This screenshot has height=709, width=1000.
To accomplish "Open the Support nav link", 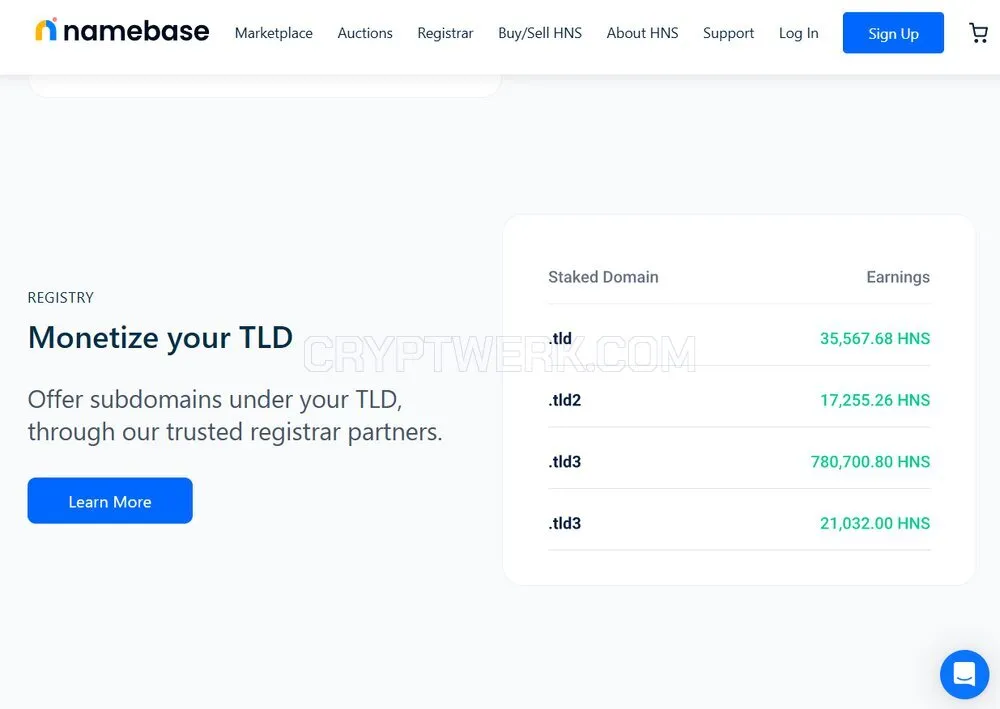I will click(728, 33).
